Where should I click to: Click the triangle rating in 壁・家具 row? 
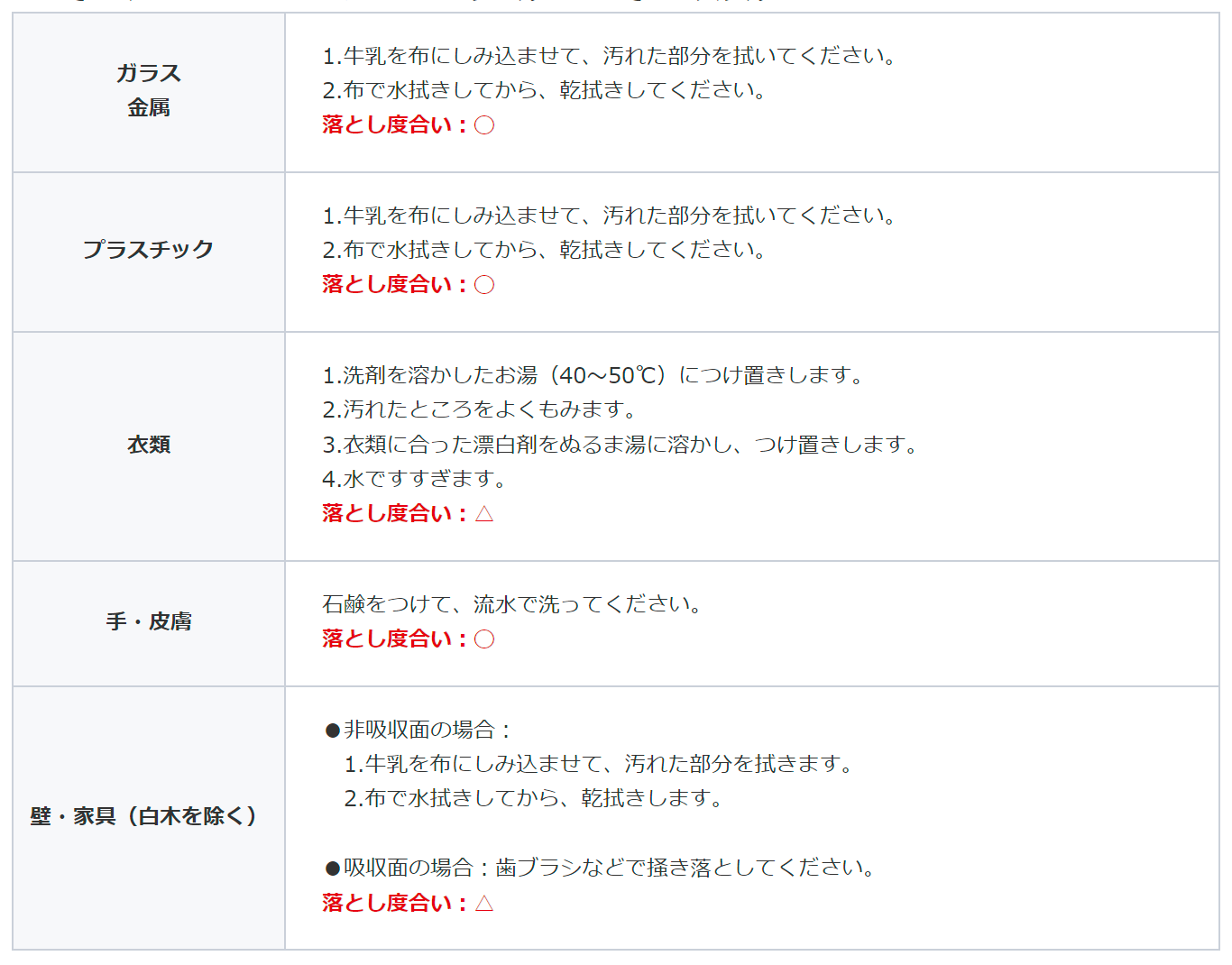(x=484, y=903)
